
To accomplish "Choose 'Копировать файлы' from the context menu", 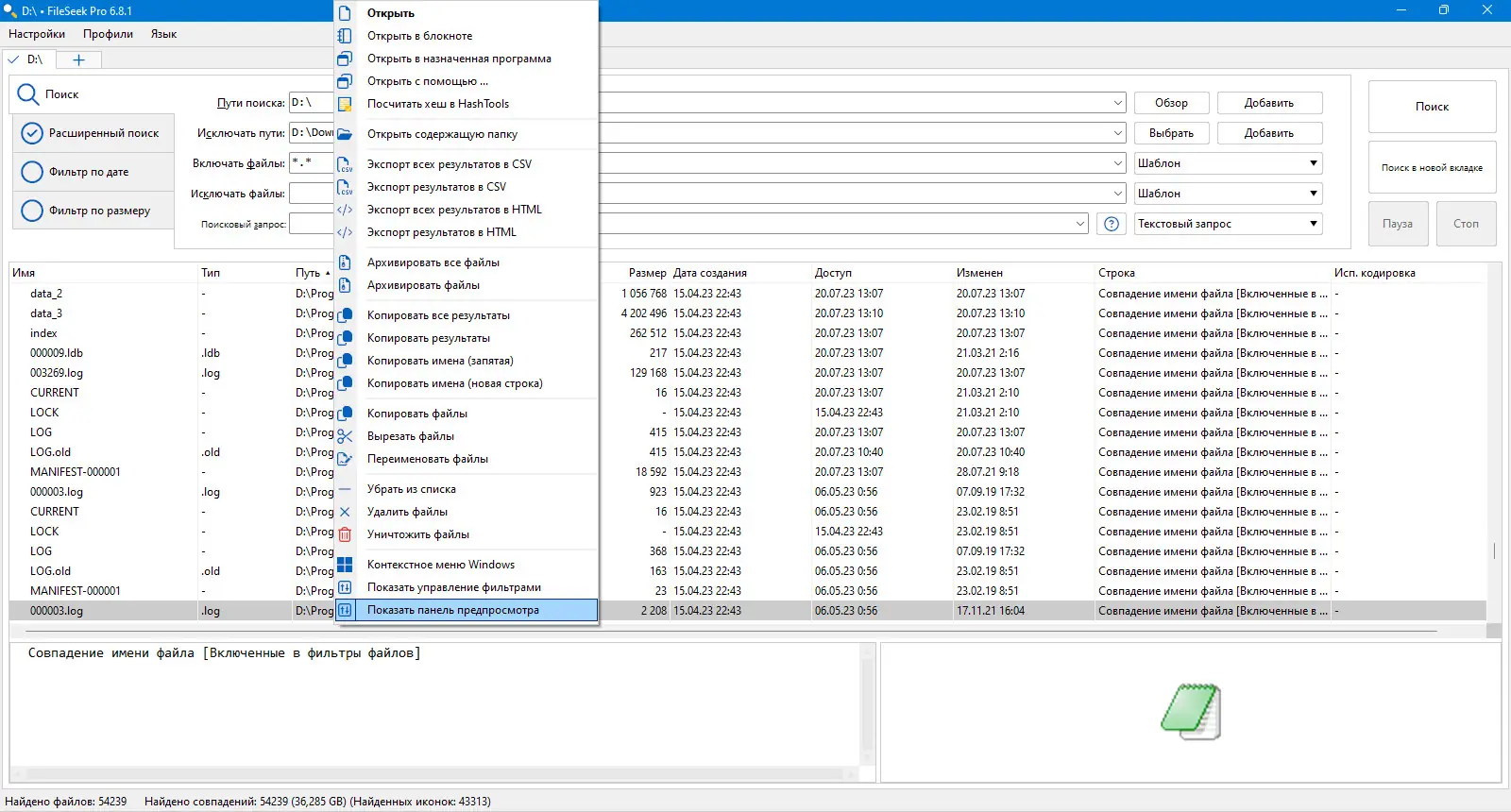I will pyautogui.click(x=467, y=414).
